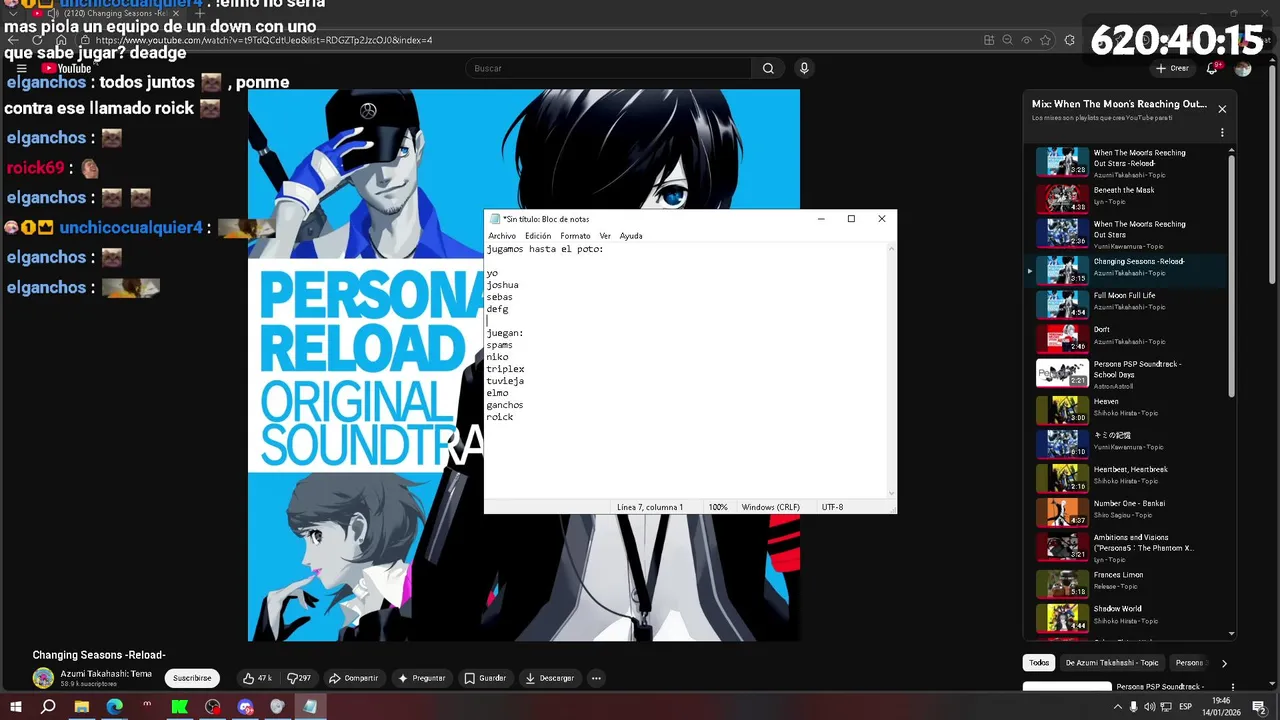Show hidden system tray icons
The width and height of the screenshot is (1280, 720).
(1118, 706)
